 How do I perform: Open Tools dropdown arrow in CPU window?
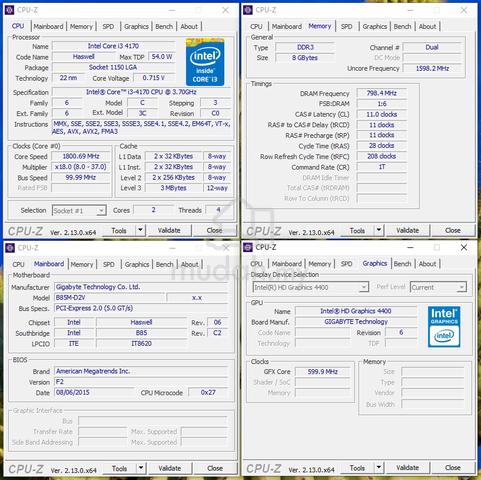[140, 230]
